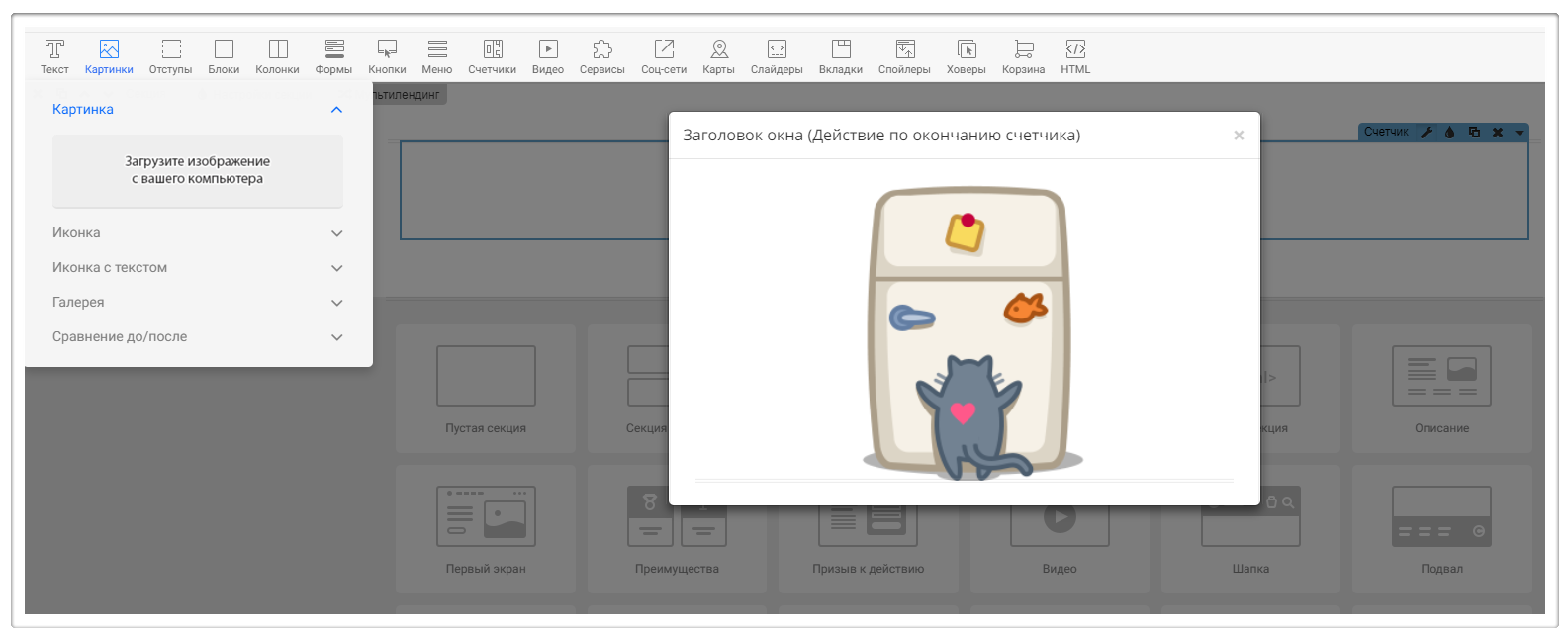Open the Формы forms tool

[x=333, y=56]
